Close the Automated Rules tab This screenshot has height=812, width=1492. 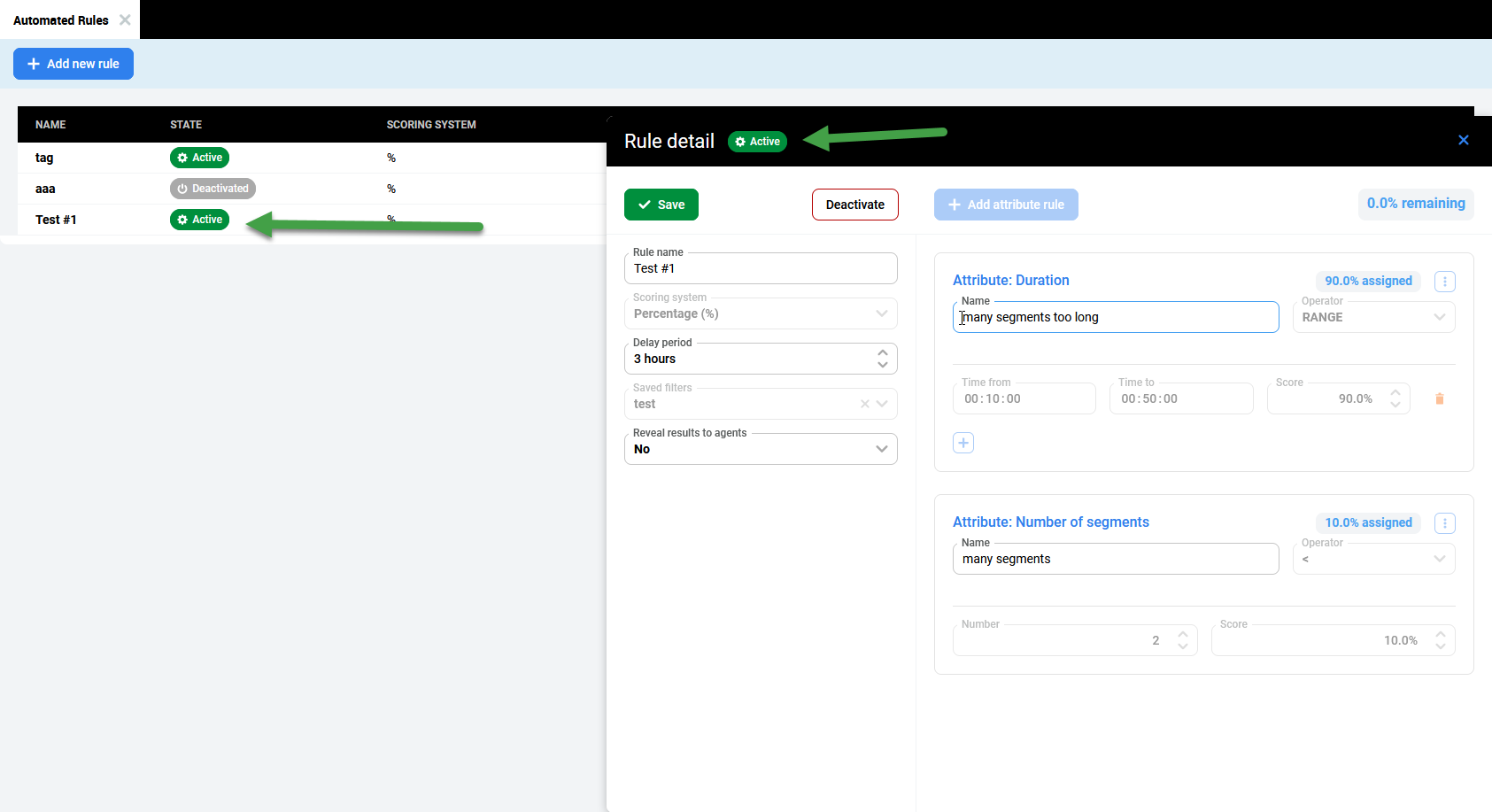(125, 19)
